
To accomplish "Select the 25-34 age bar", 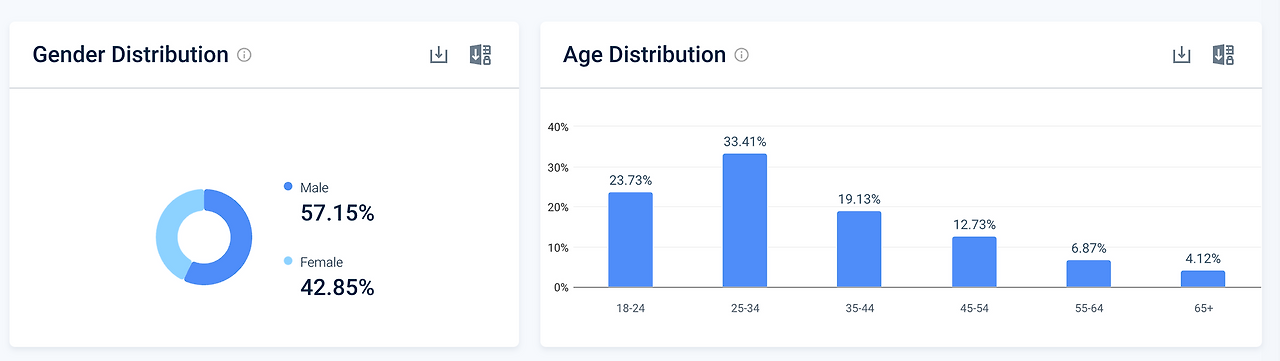I will click(745, 220).
